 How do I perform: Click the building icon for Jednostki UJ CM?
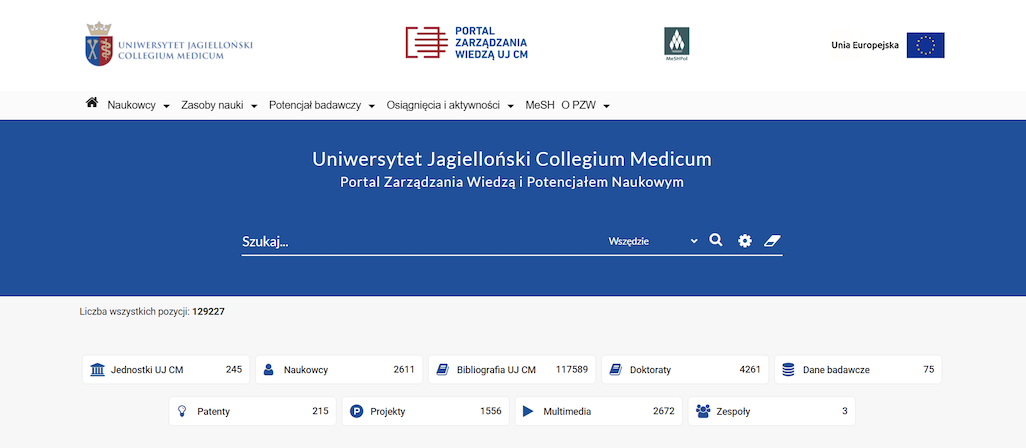(97, 370)
